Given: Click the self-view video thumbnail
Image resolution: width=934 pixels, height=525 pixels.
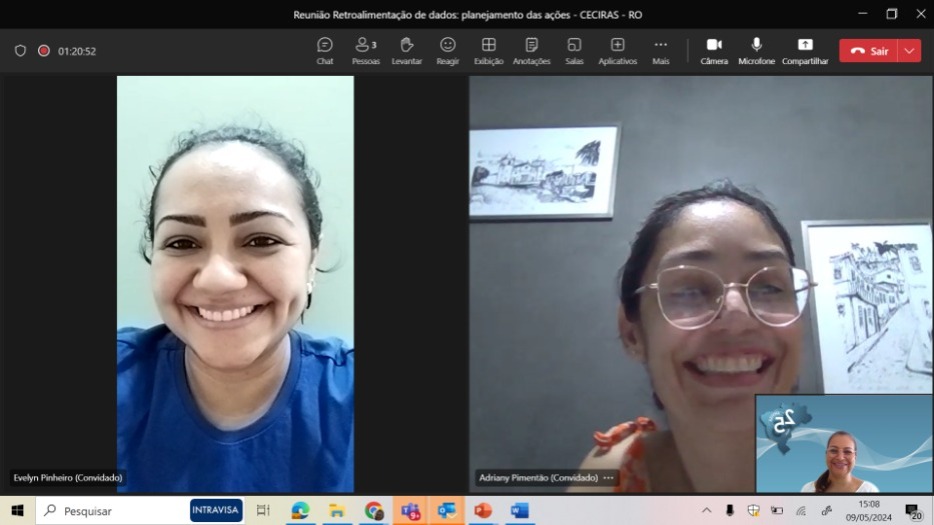Looking at the screenshot, I should pyautogui.click(x=844, y=444).
